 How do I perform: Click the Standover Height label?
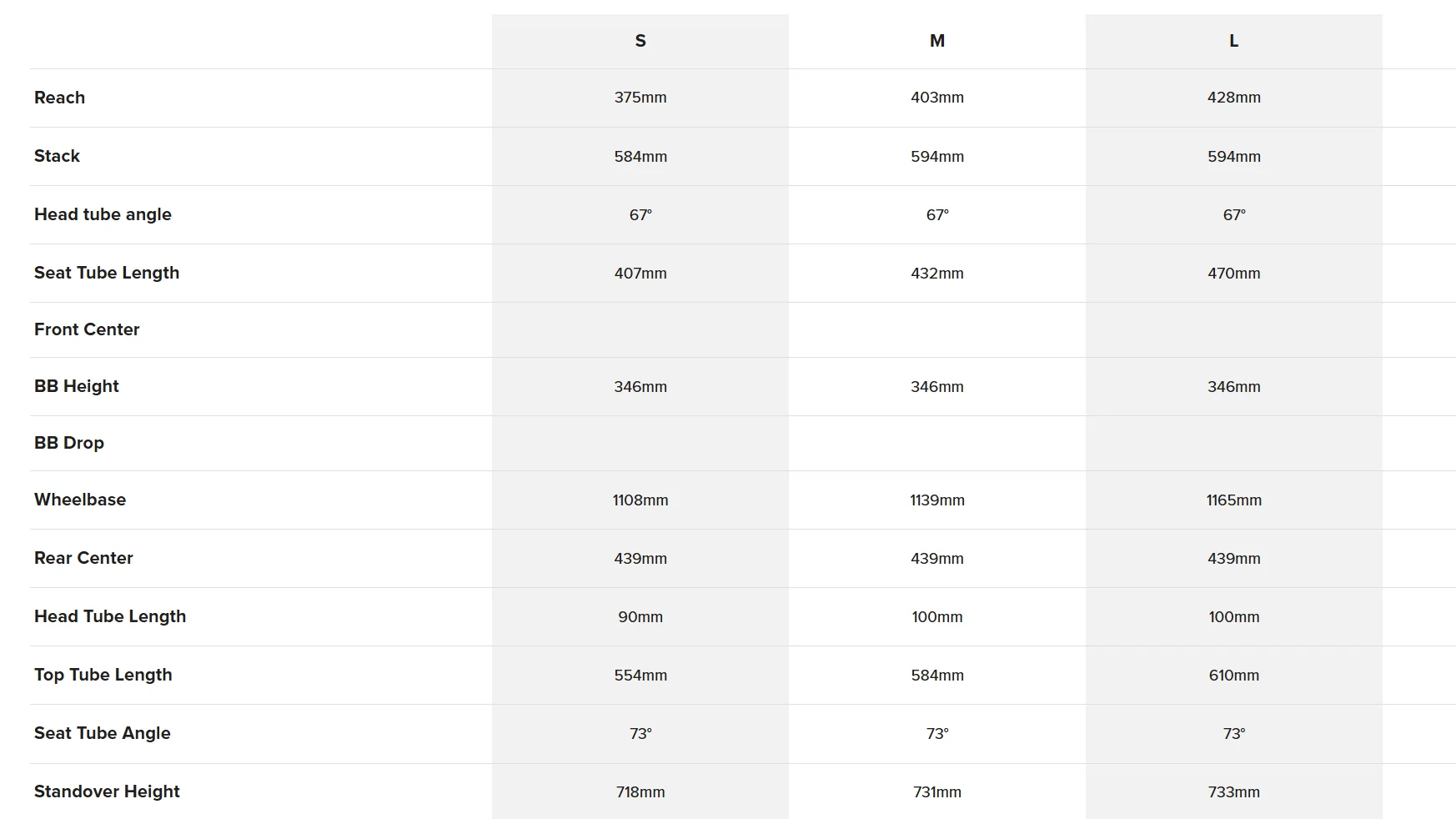pos(107,791)
